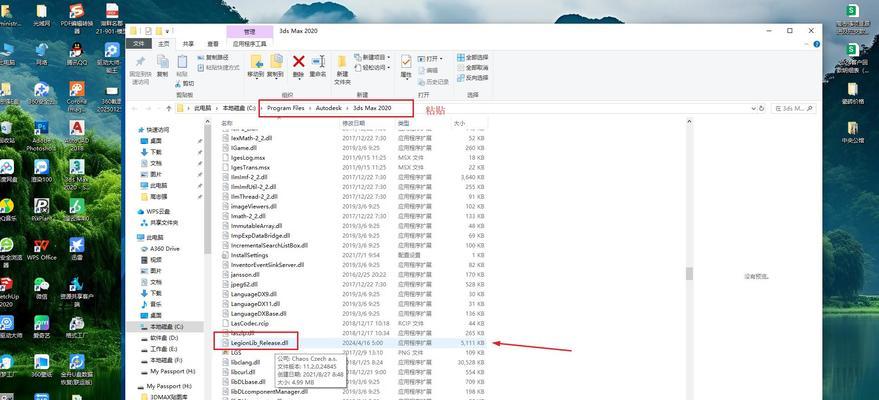Open the Application Tools tab
Image resolution: width=879 pixels, height=400 pixels.
pyautogui.click(x=249, y=44)
